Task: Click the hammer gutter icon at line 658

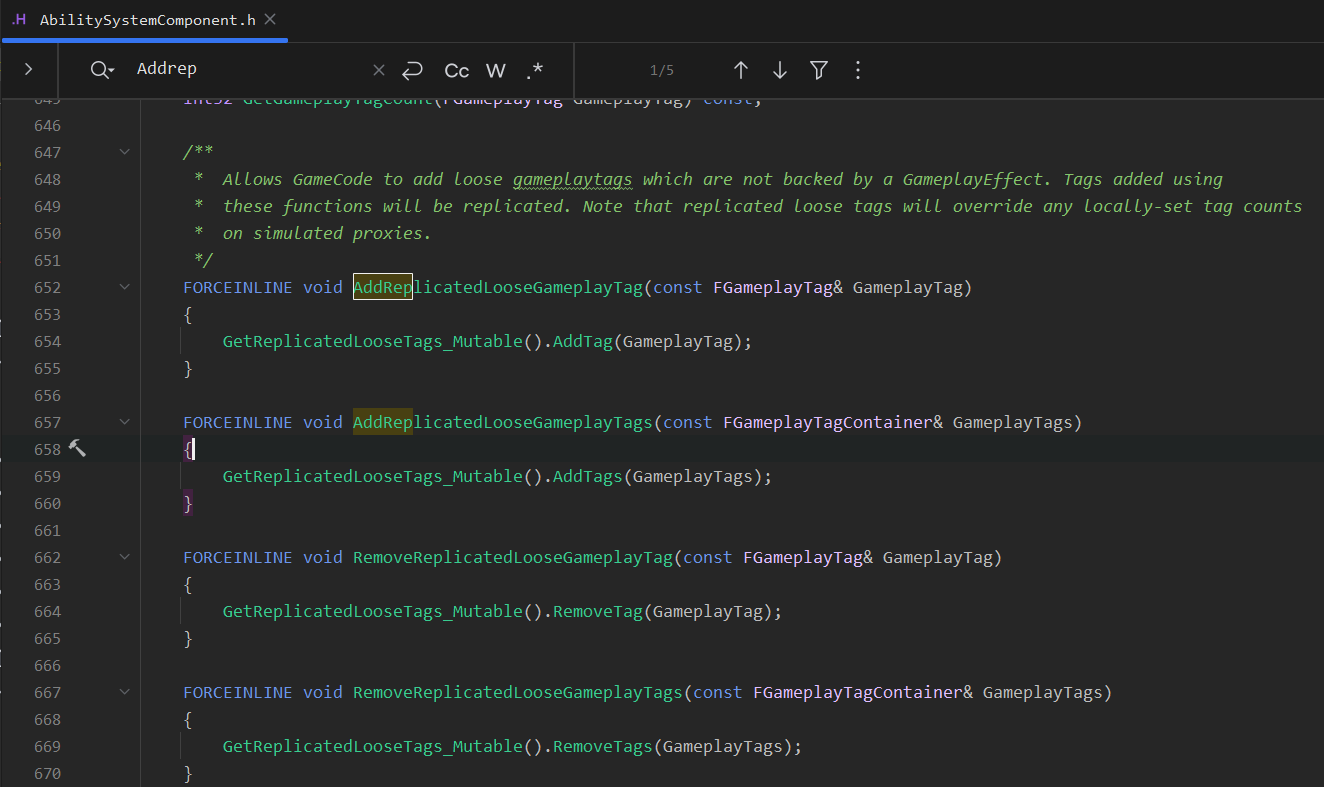Action: (x=77, y=449)
